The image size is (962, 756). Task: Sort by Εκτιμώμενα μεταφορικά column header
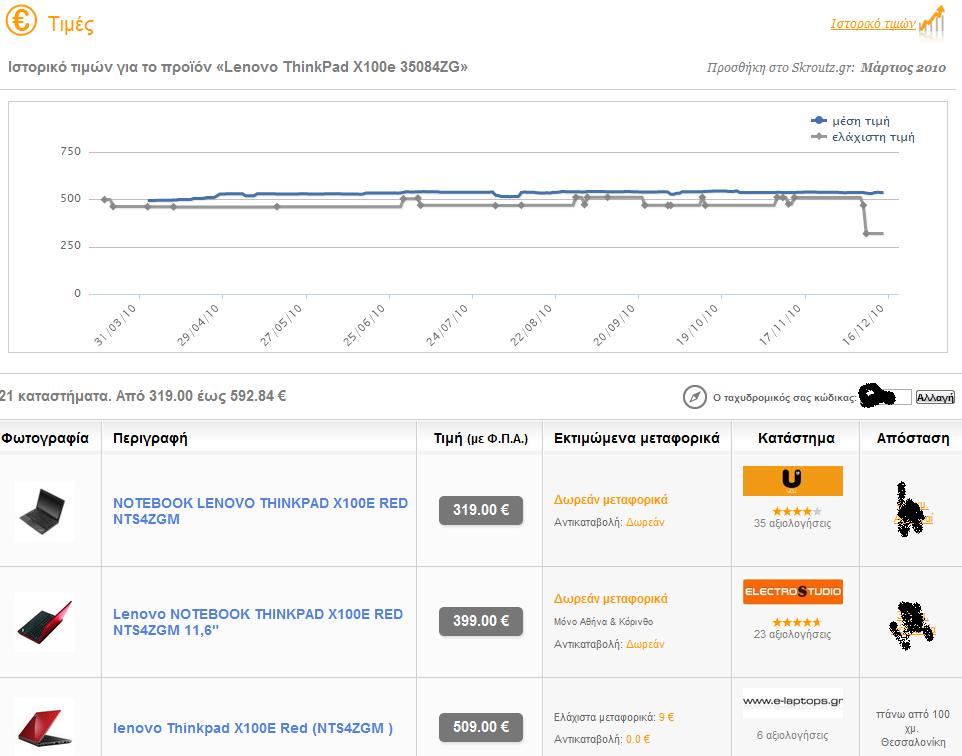point(636,438)
